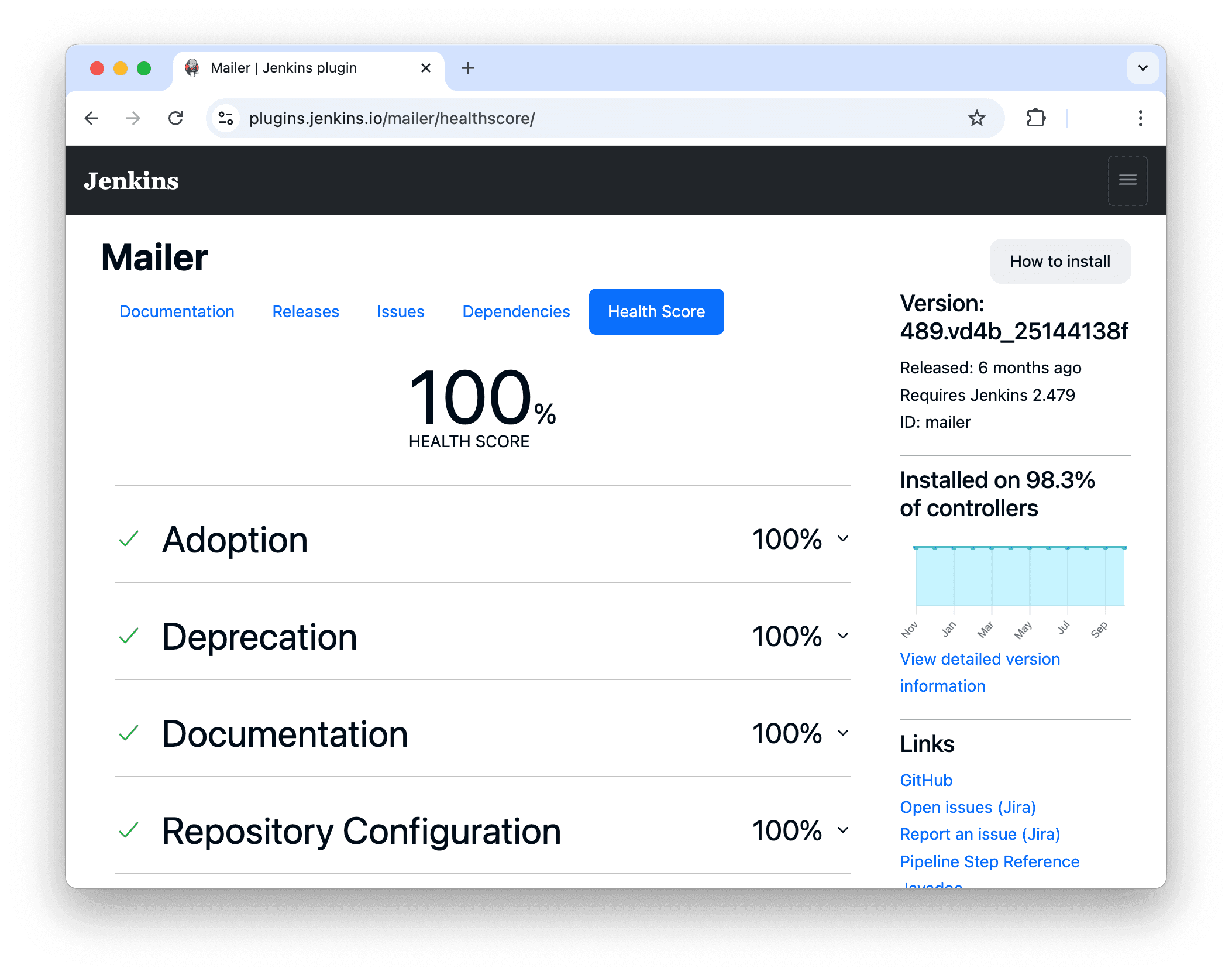Open the tab search dropdown arrow
1232x975 pixels.
(x=1142, y=67)
